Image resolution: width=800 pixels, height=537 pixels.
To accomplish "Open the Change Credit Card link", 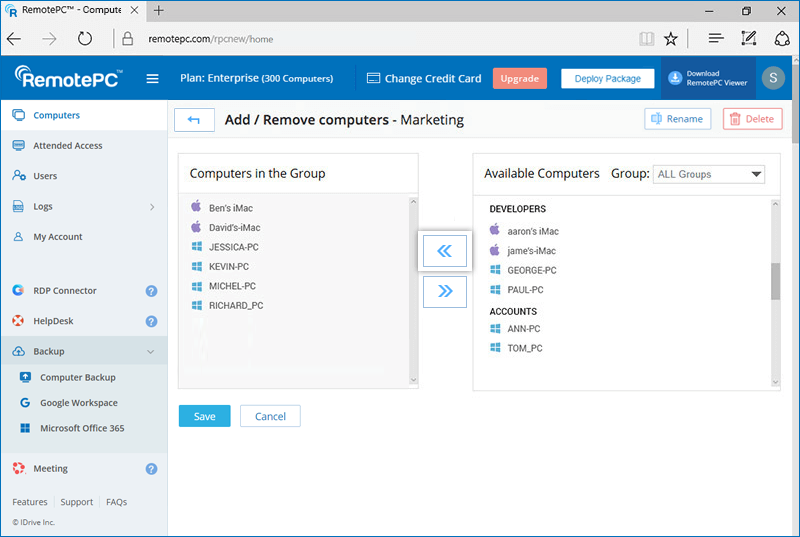I will pos(424,78).
